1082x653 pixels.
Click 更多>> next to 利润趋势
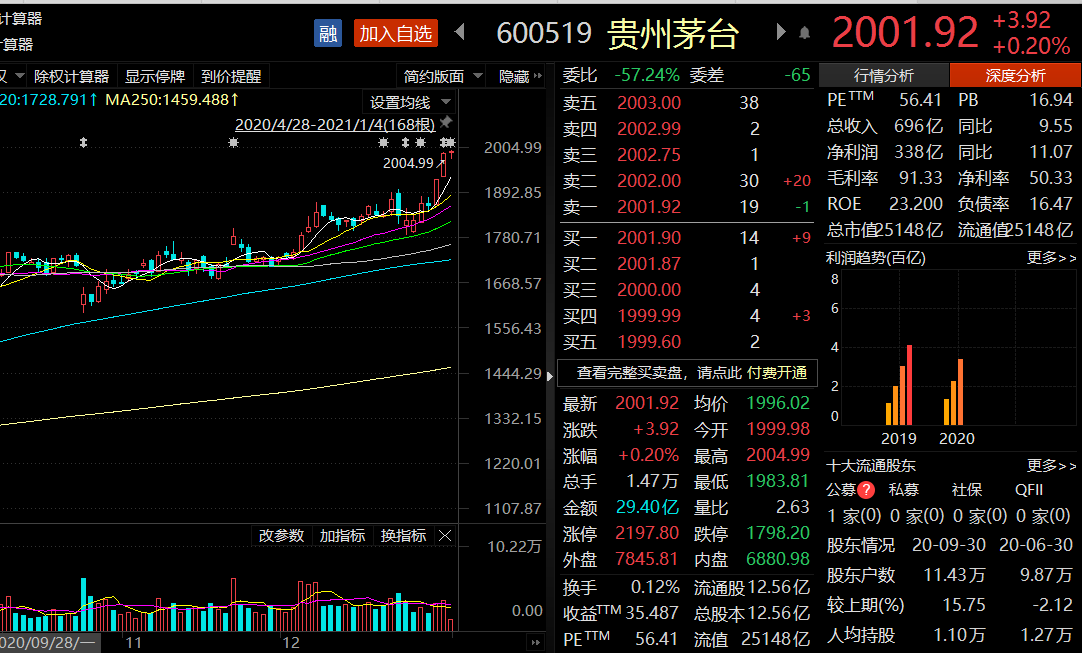tap(1051, 257)
